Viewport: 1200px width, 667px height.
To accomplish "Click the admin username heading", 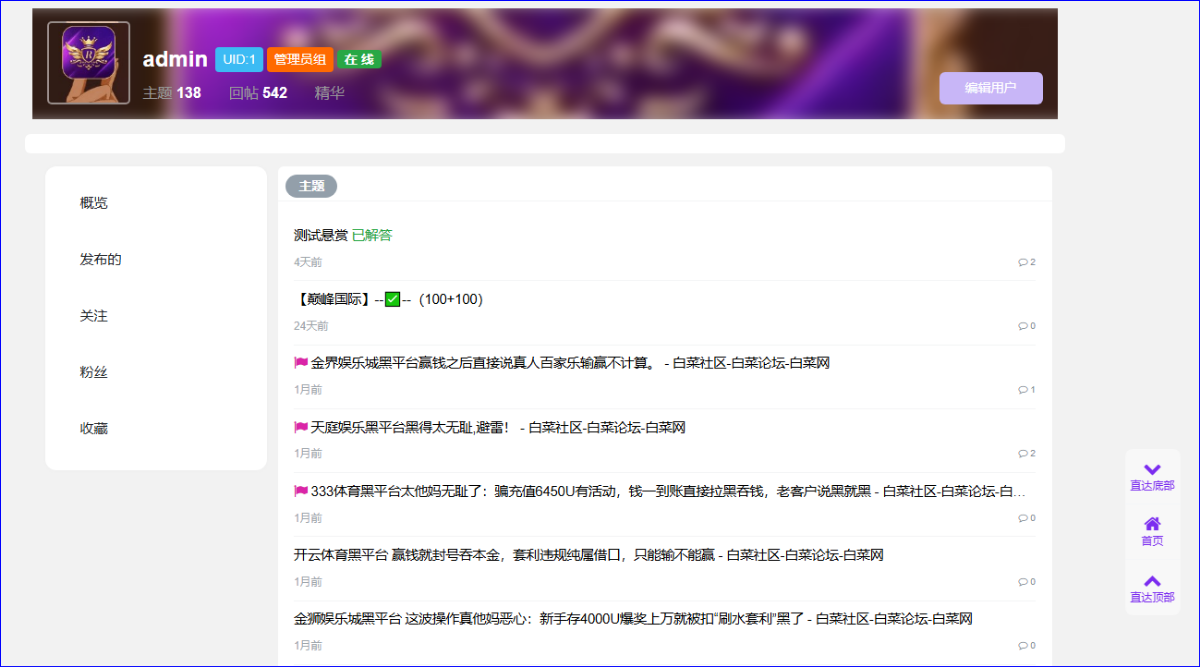I will pos(175,59).
